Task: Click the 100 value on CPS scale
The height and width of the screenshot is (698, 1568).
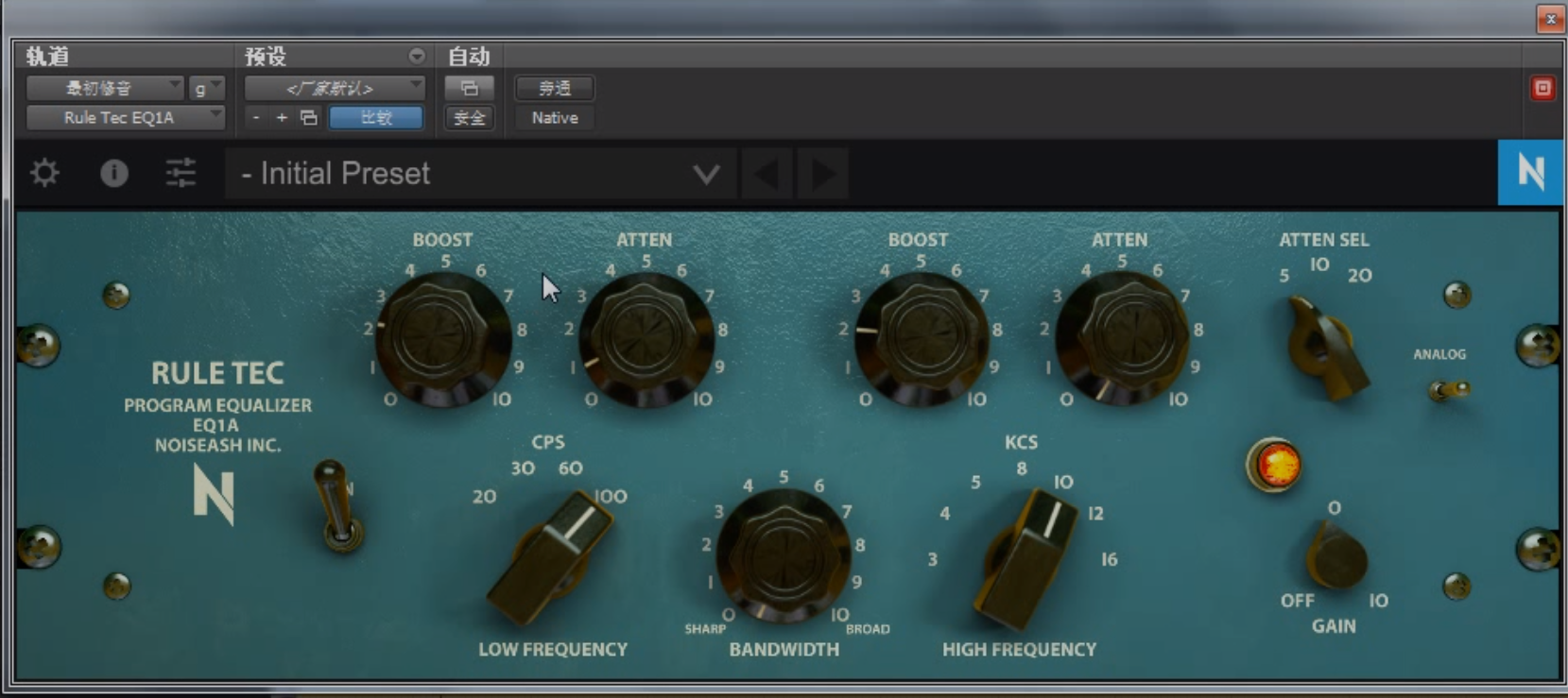Action: tap(611, 497)
